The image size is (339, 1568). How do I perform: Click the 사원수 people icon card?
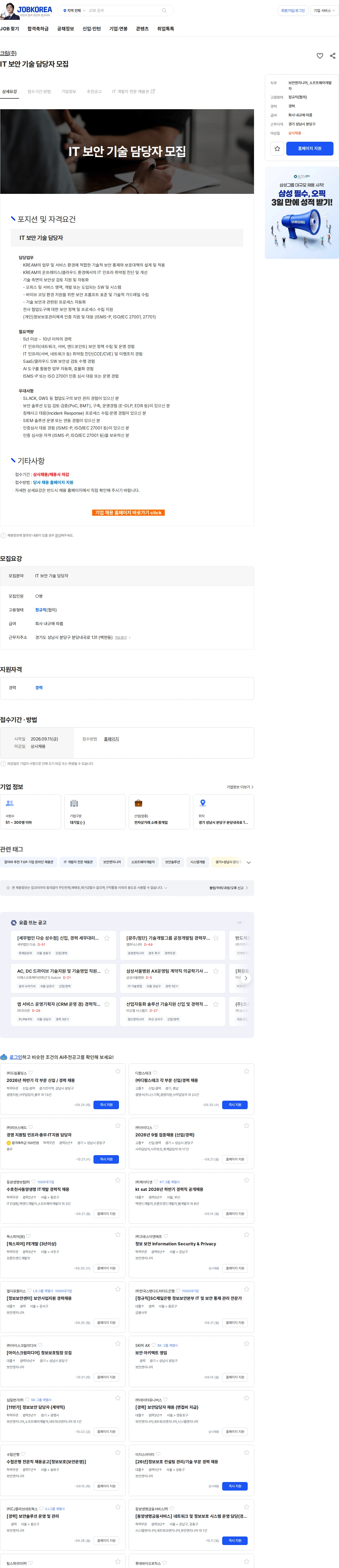coord(30,811)
